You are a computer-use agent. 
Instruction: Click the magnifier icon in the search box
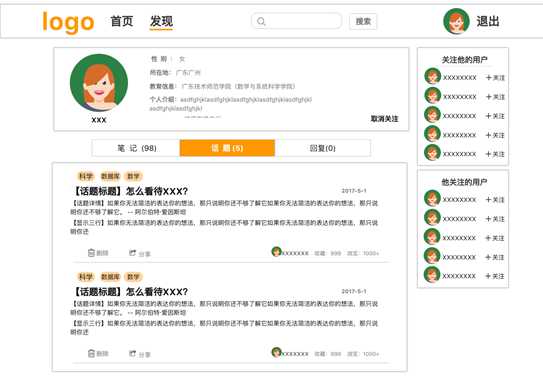coord(261,21)
